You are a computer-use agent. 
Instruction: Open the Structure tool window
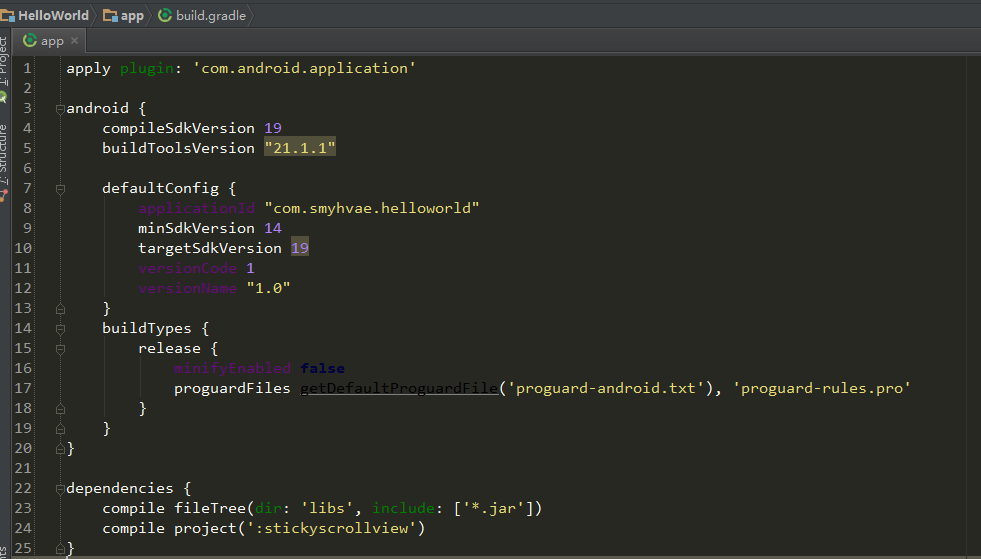pos(4,155)
